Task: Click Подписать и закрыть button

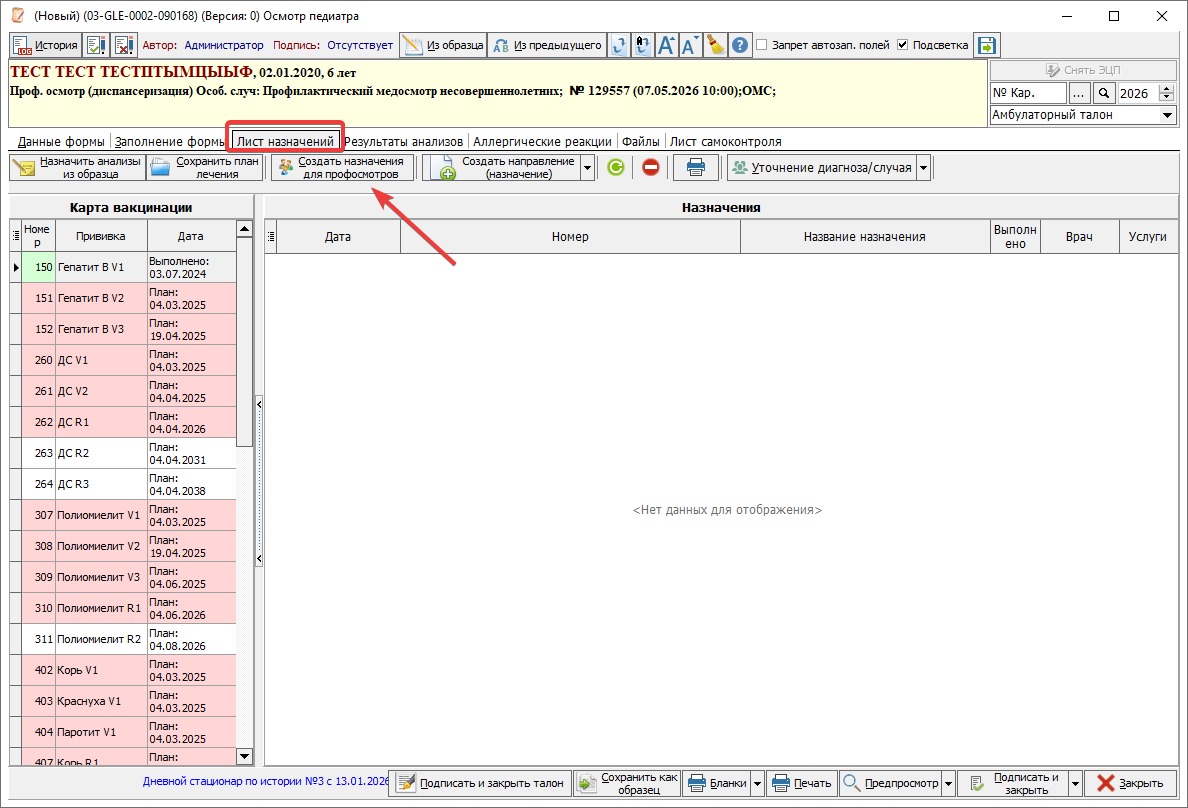Action: 1013,783
